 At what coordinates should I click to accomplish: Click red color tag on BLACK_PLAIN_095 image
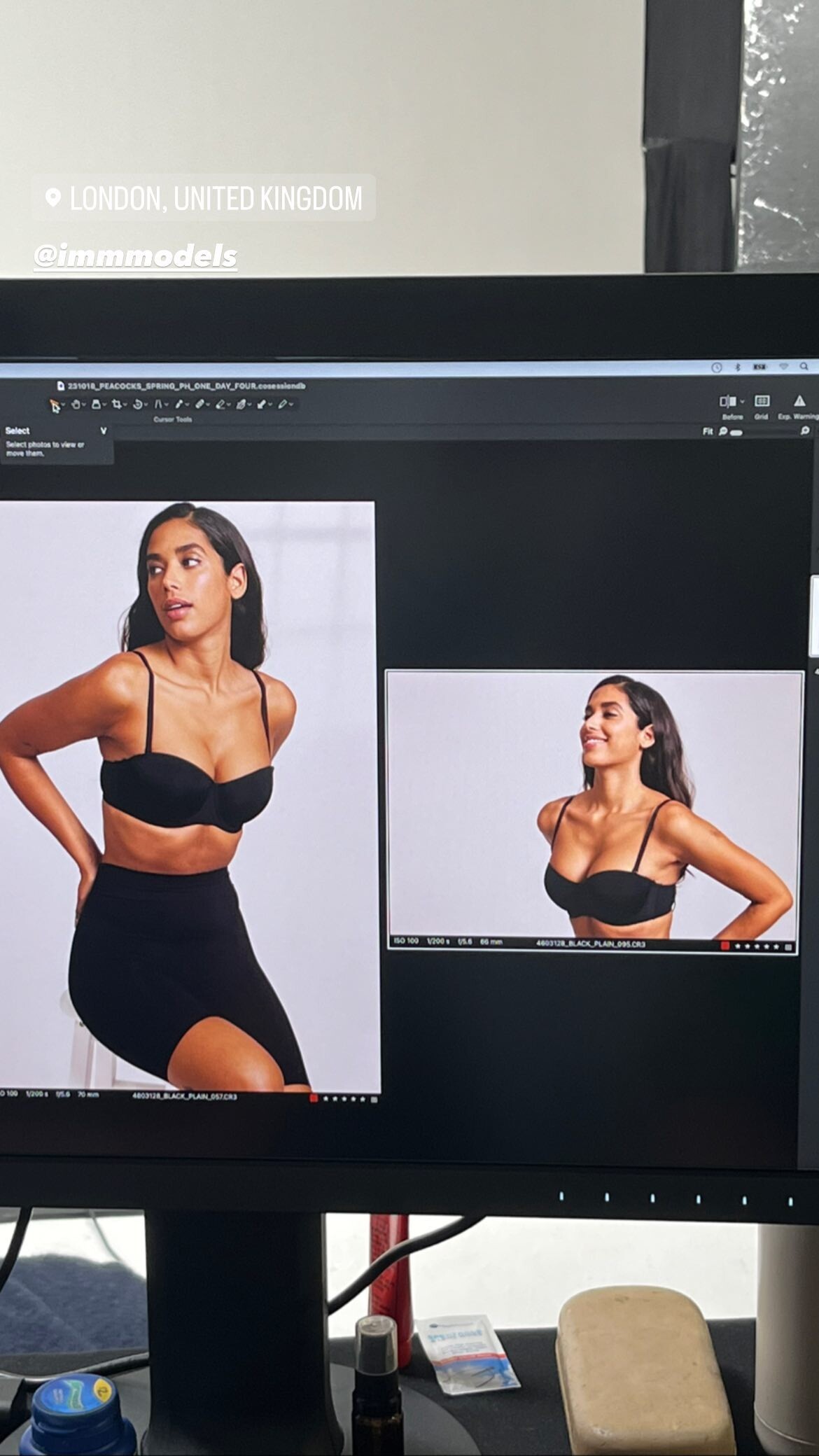pyautogui.click(x=725, y=946)
